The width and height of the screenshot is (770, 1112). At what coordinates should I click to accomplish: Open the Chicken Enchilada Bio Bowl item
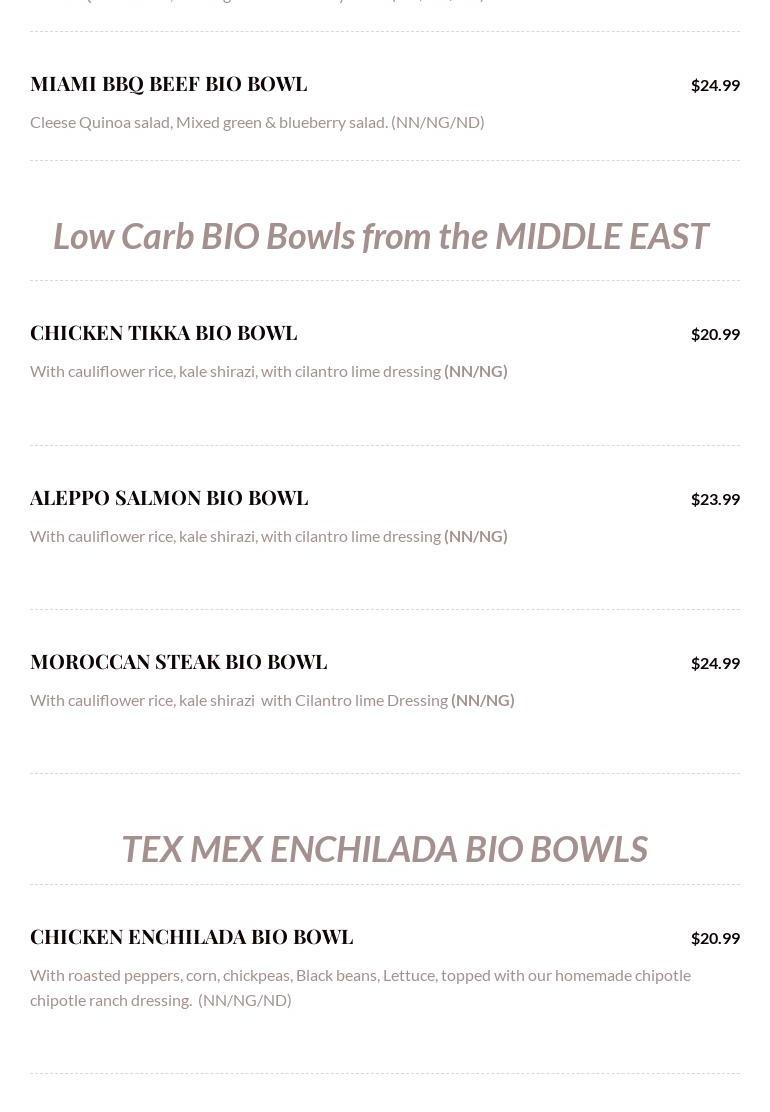pos(191,937)
